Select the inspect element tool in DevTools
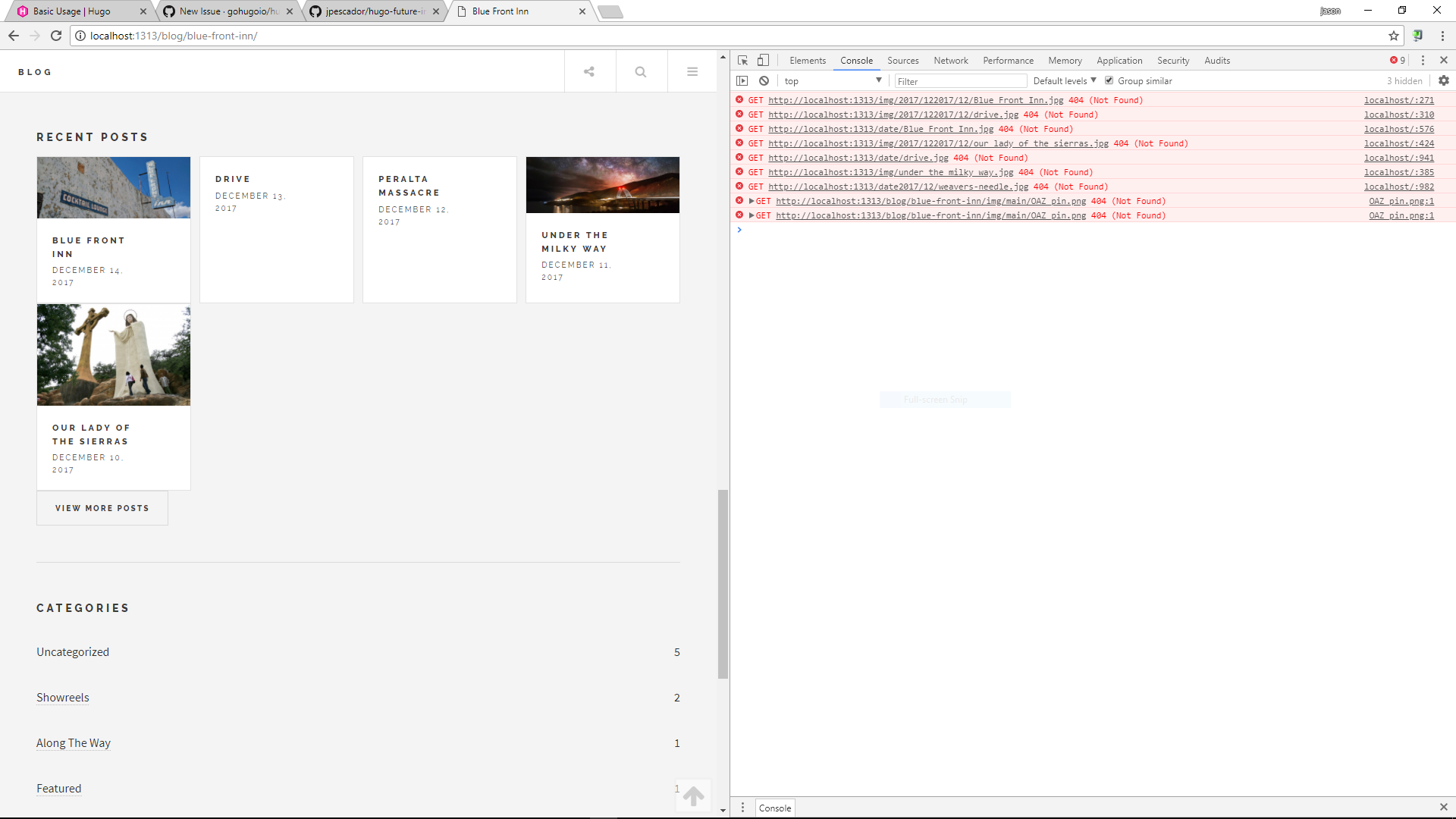Viewport: 1456px width, 819px height. 742,60
